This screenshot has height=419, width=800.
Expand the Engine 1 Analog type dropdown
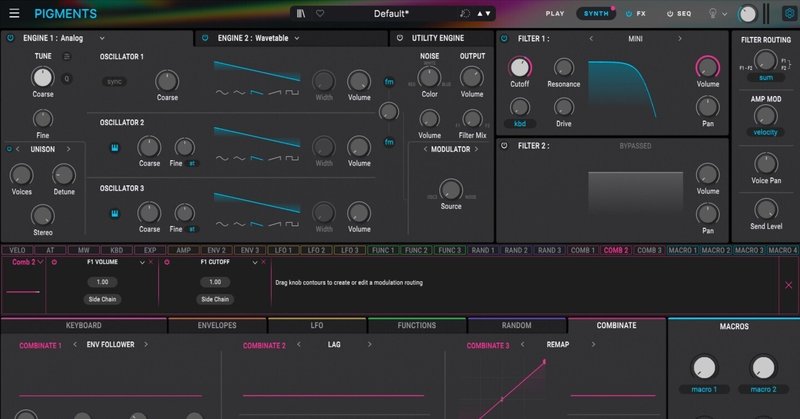[102, 38]
